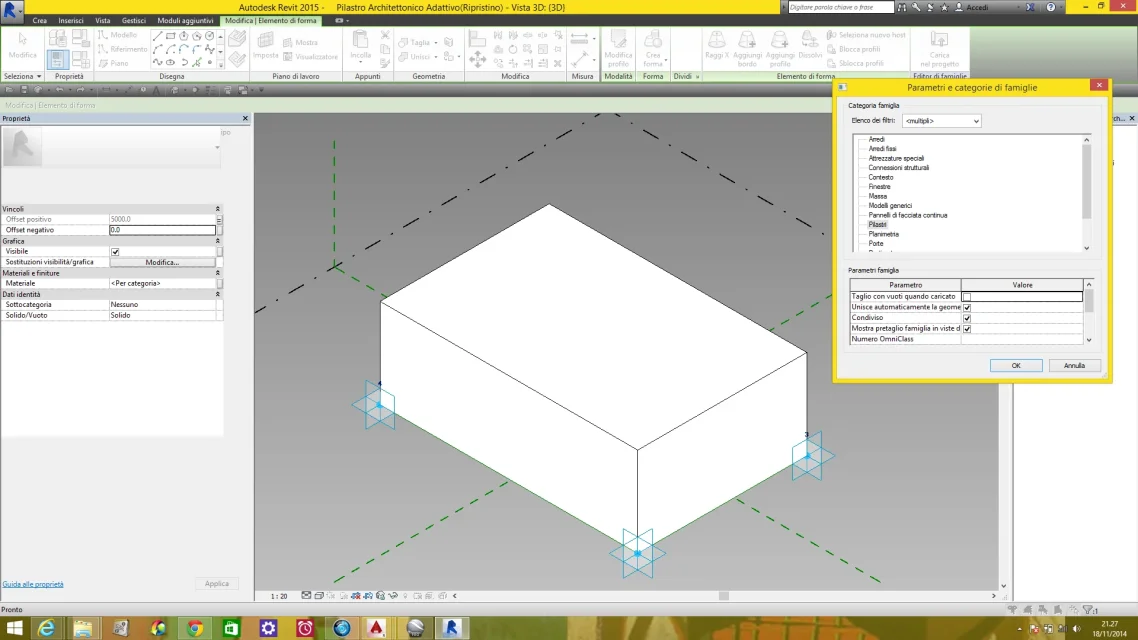
Task: Open the Vista ribbon tab
Action: (x=103, y=20)
